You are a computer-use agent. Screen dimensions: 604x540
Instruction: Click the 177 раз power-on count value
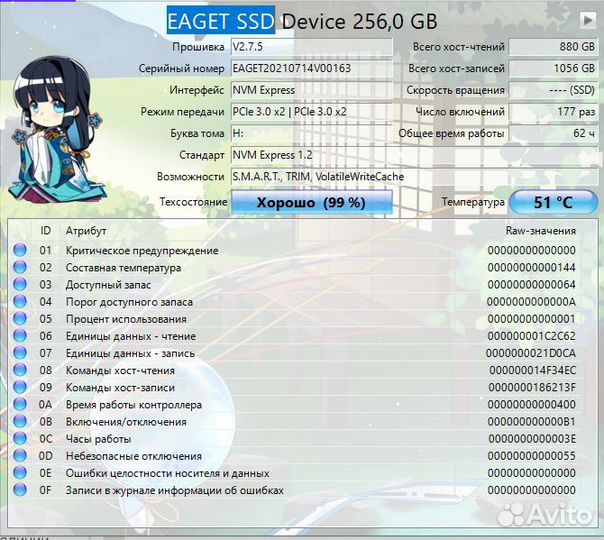click(553, 112)
